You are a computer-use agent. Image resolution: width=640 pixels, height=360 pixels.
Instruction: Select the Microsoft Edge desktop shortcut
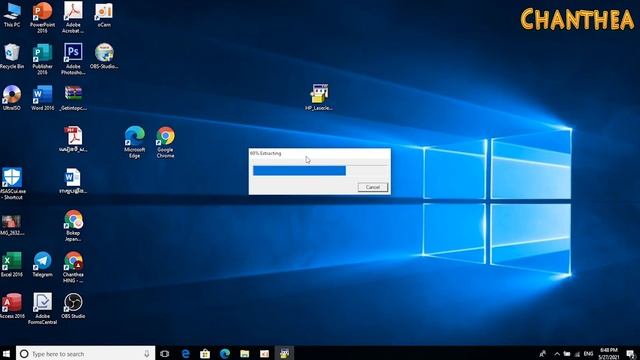pos(135,142)
